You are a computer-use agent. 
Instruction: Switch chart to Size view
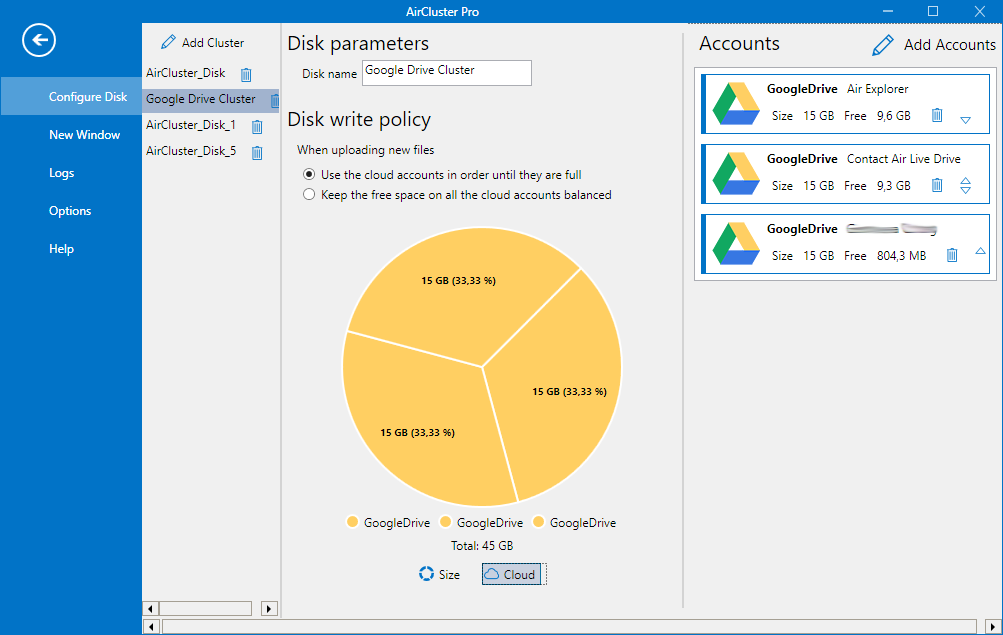(439, 574)
